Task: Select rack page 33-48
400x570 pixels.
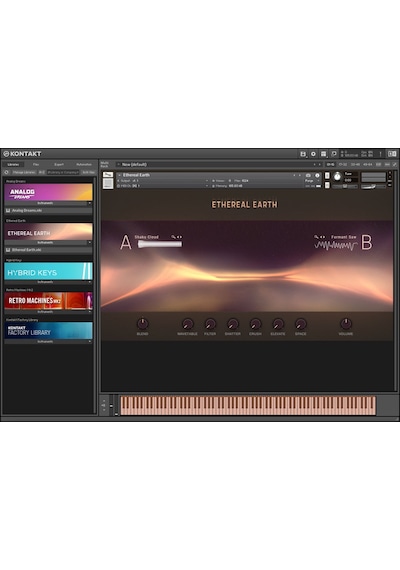Action: [x=355, y=165]
